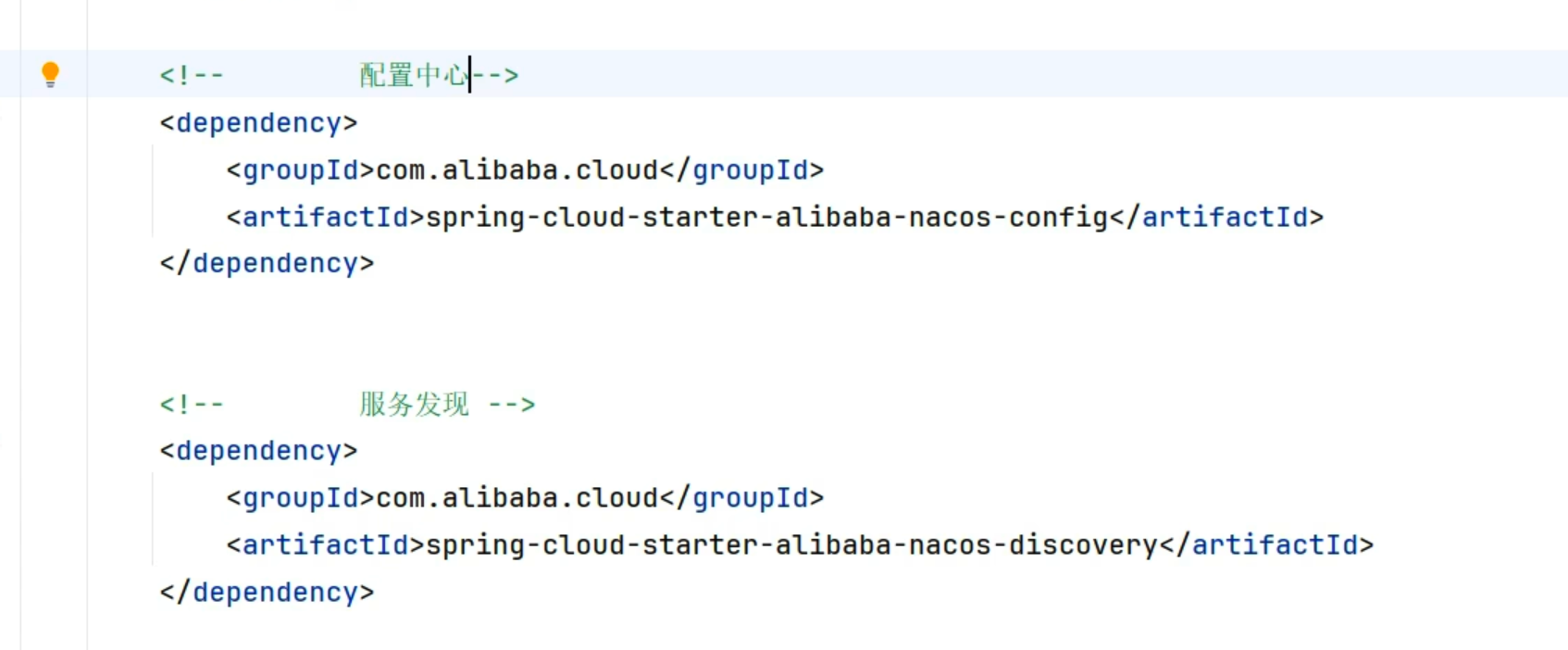
Task: Click the closing artifactId tag after nacos-discovery
Action: tap(1267, 545)
